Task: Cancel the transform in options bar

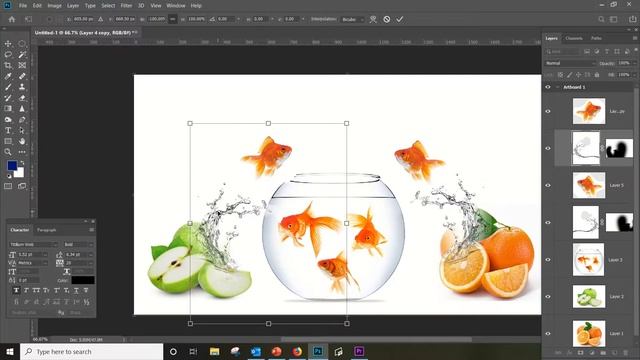Action: coord(387,19)
